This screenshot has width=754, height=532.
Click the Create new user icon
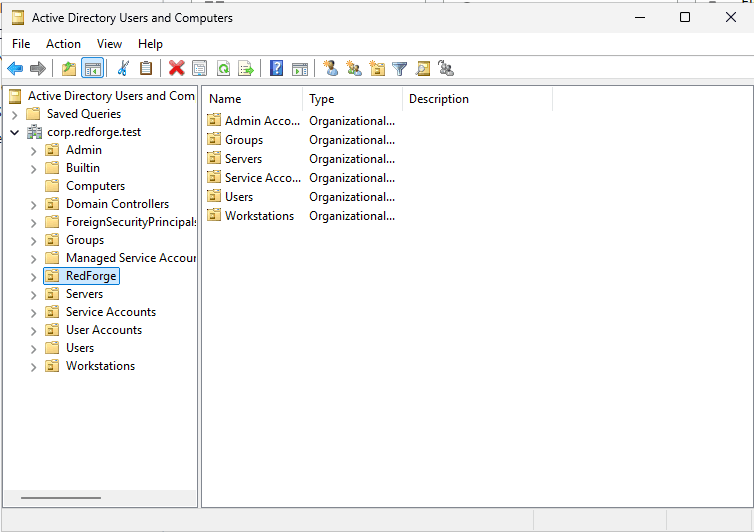click(330, 68)
